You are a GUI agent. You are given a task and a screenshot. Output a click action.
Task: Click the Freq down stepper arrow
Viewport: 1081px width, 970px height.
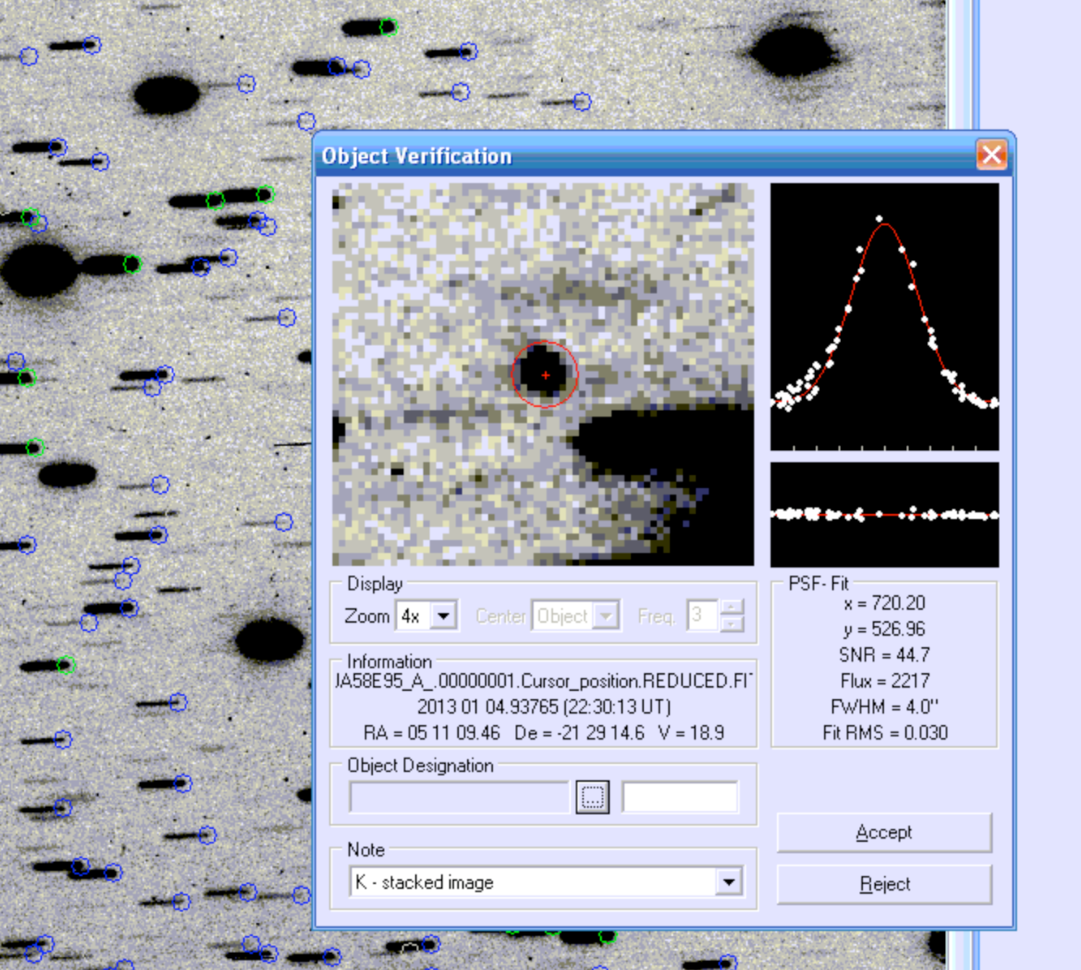click(x=731, y=622)
